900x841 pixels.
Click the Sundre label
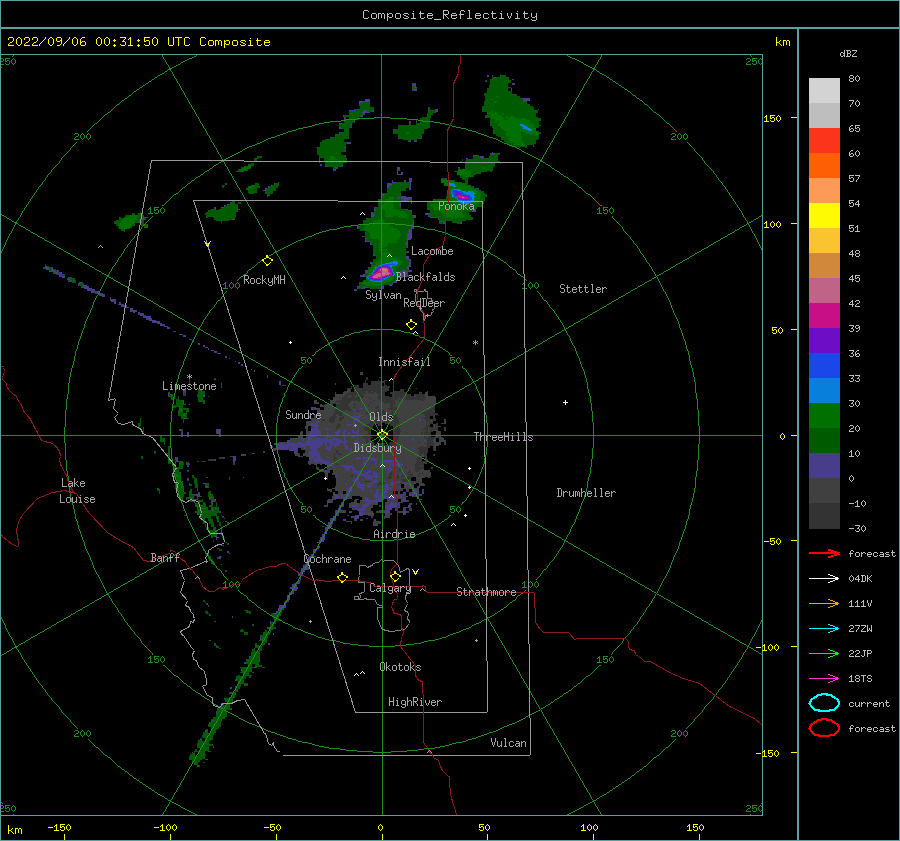[x=303, y=415]
